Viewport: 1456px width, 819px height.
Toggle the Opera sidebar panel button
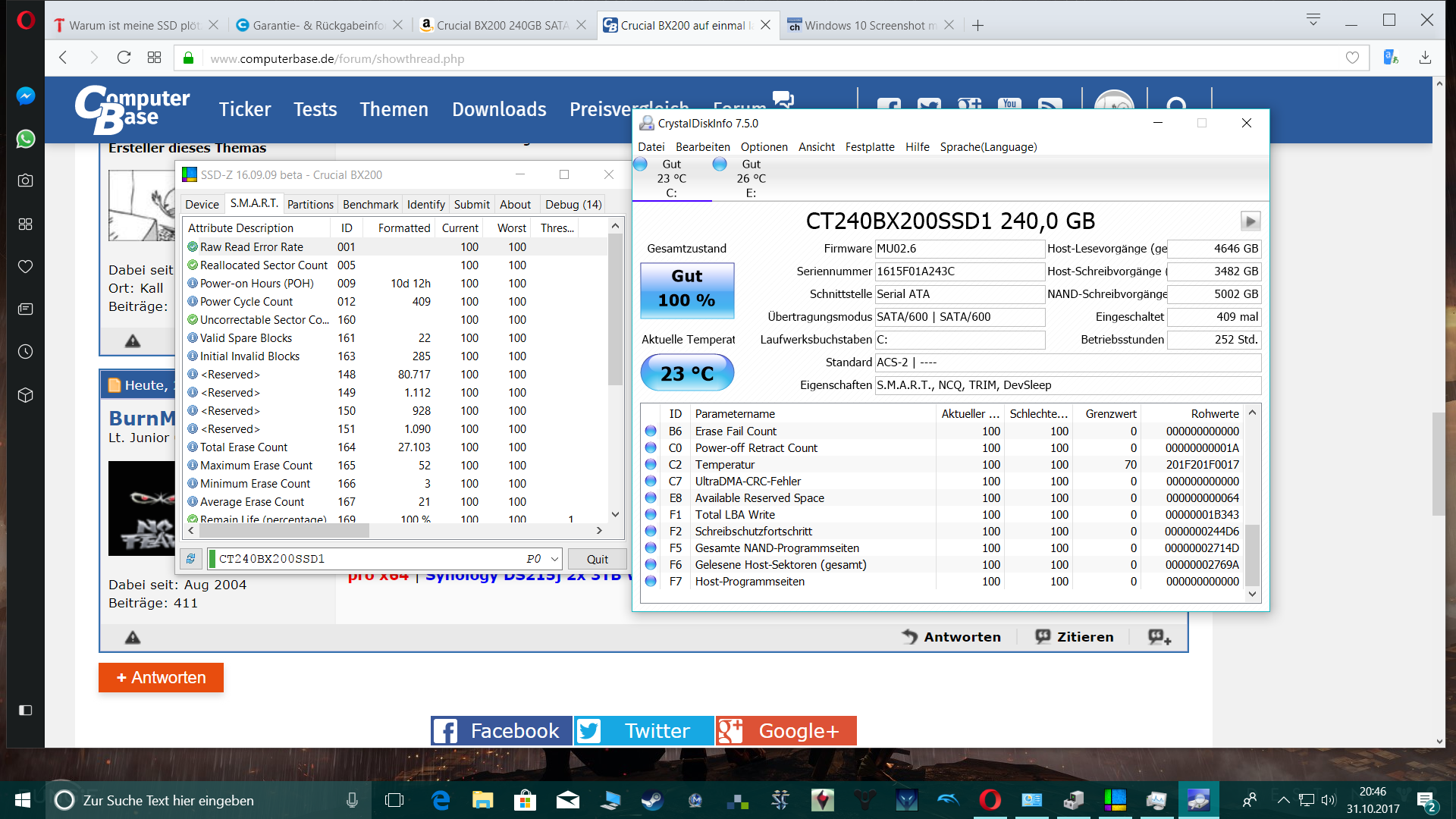pyautogui.click(x=25, y=711)
